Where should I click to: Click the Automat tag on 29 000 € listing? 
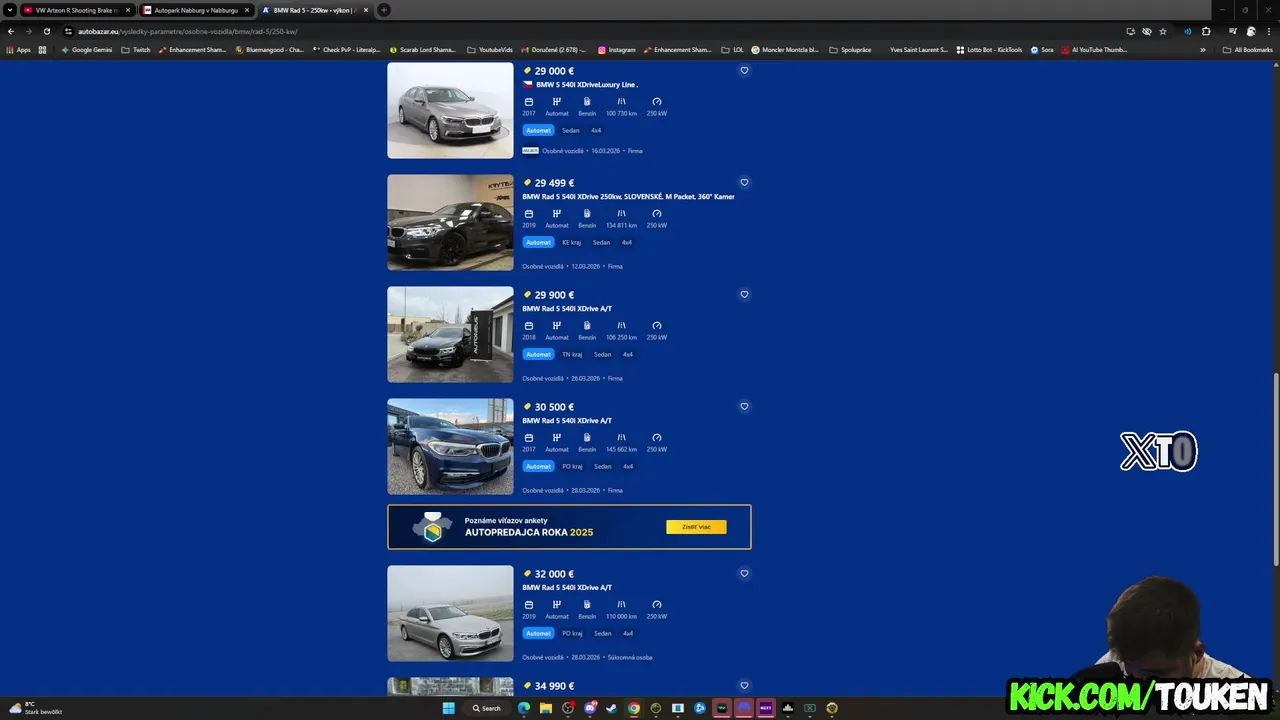pos(538,130)
